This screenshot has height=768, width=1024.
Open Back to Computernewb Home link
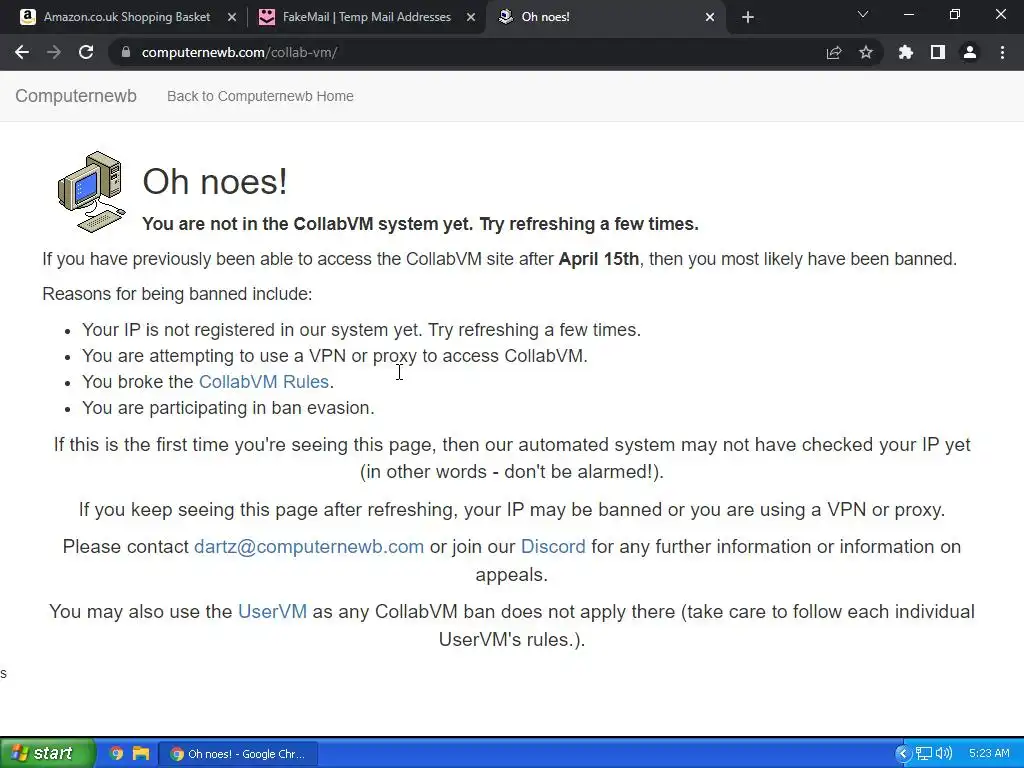click(x=260, y=96)
